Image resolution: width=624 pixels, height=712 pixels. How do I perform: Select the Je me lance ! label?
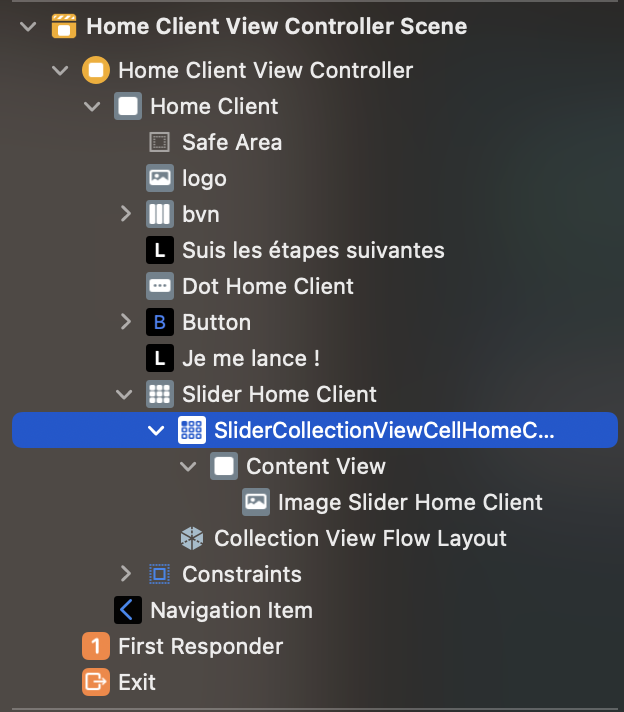tap(251, 358)
